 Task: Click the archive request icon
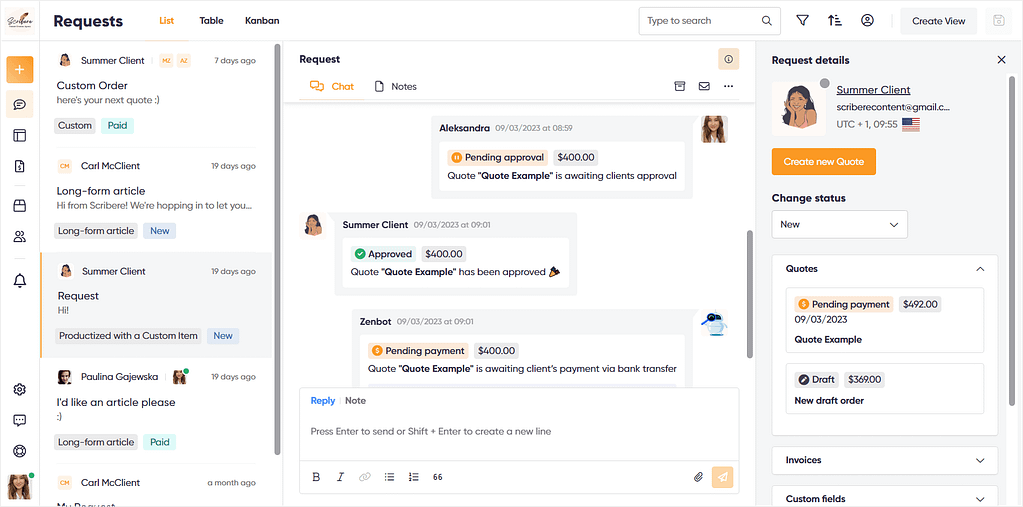(680, 86)
